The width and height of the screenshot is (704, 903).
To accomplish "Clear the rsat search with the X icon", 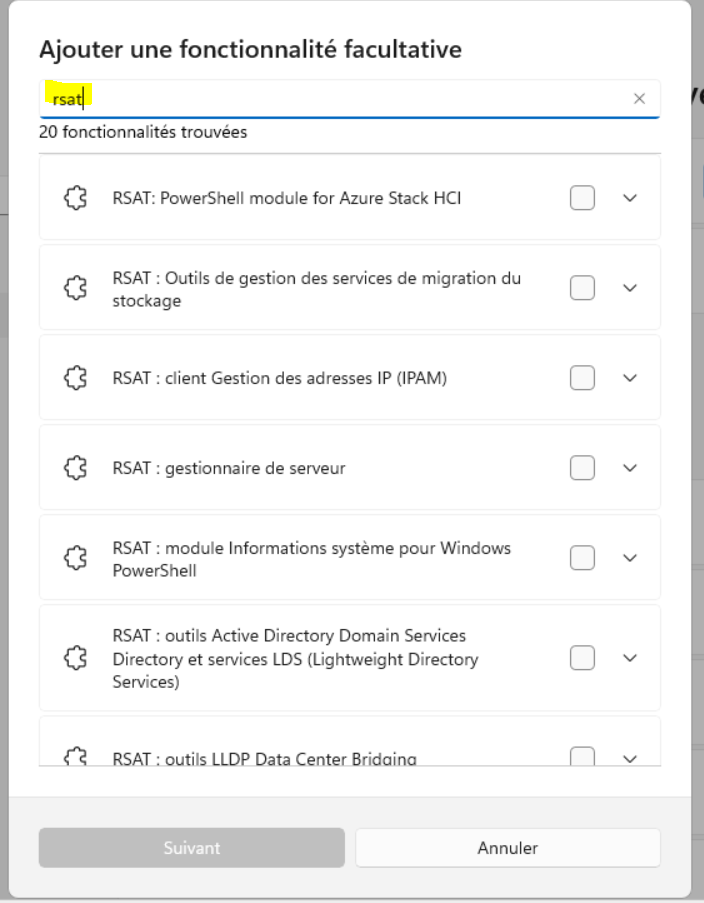I will point(639,98).
